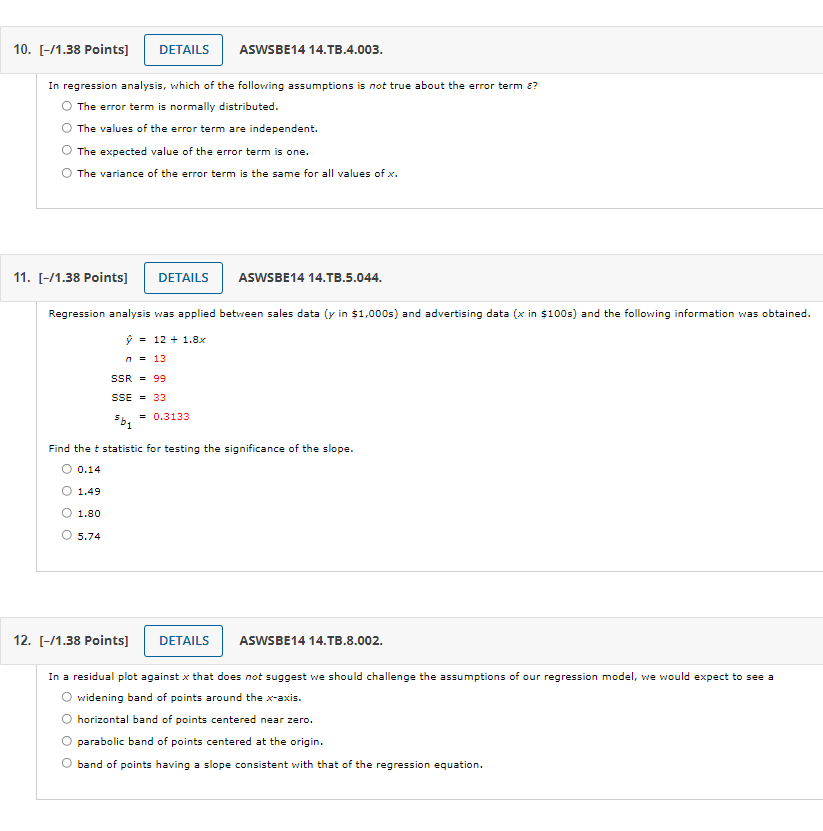Pick 'variance of the error term is the same'
The height and width of the screenshot is (831, 823).
66,173
